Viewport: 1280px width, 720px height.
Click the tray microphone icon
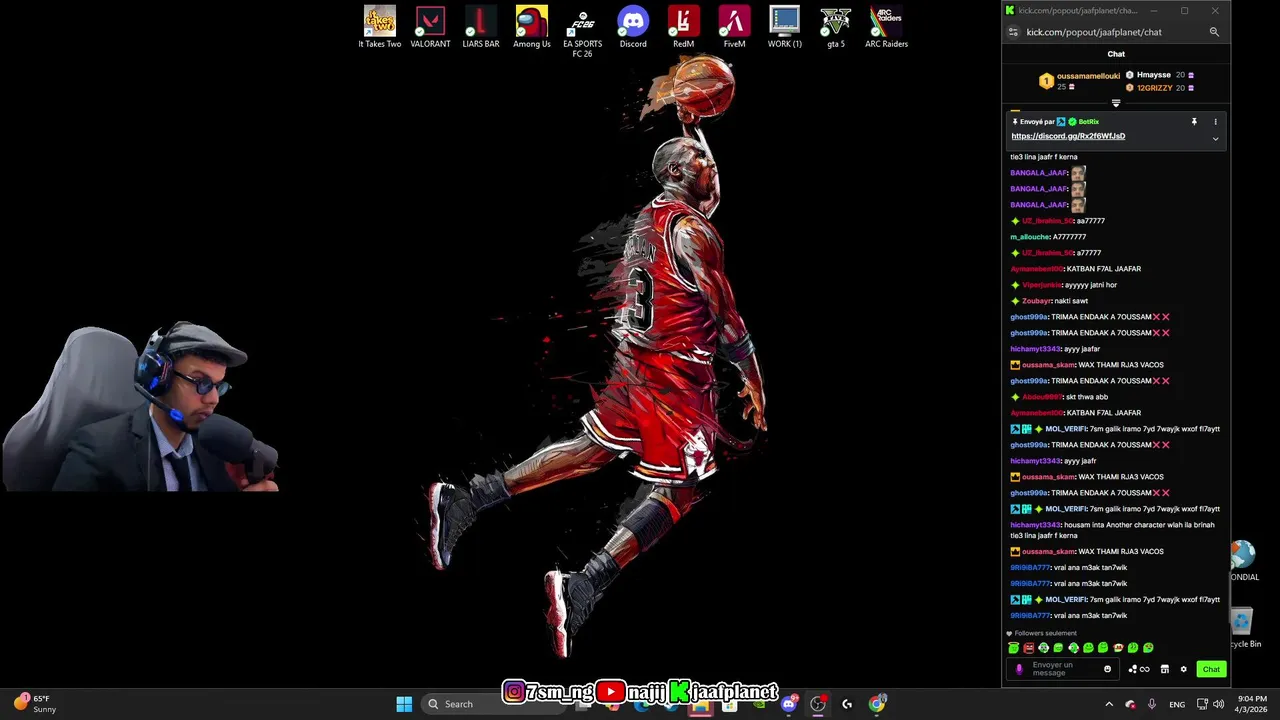click(x=1152, y=704)
